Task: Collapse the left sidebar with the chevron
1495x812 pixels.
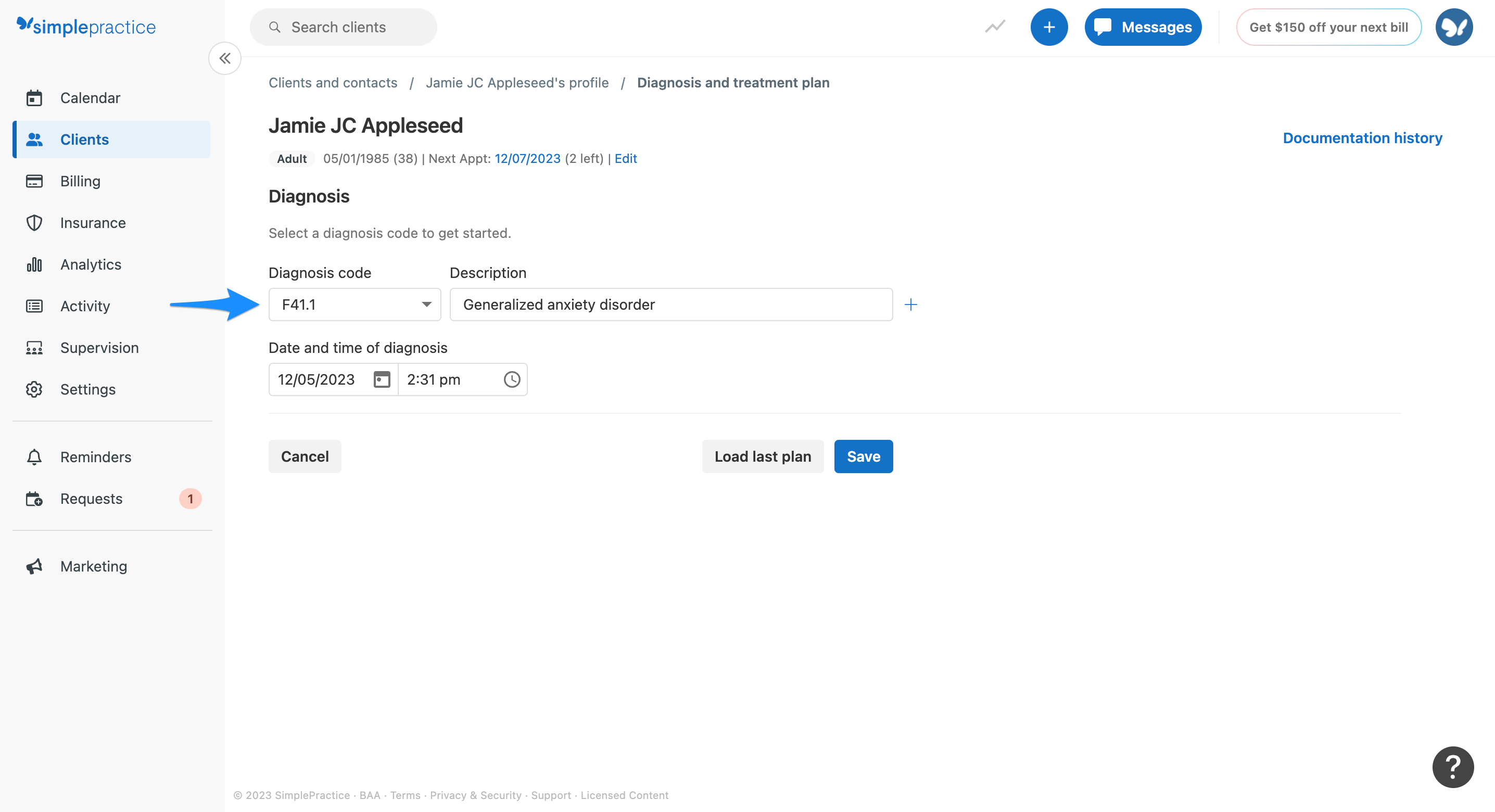Action: tap(224, 58)
